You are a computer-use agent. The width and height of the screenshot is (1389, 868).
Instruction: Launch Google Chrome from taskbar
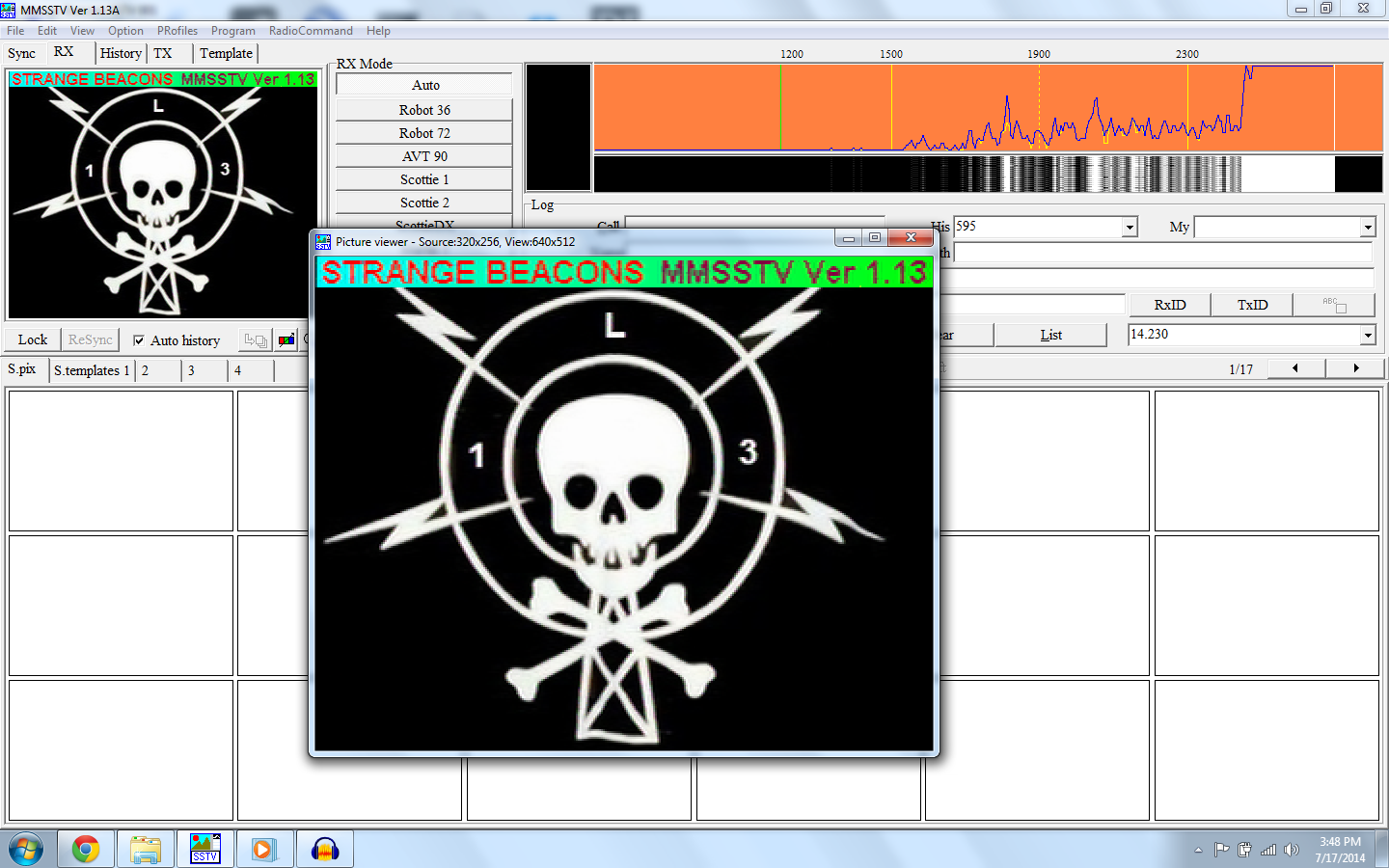click(86, 850)
